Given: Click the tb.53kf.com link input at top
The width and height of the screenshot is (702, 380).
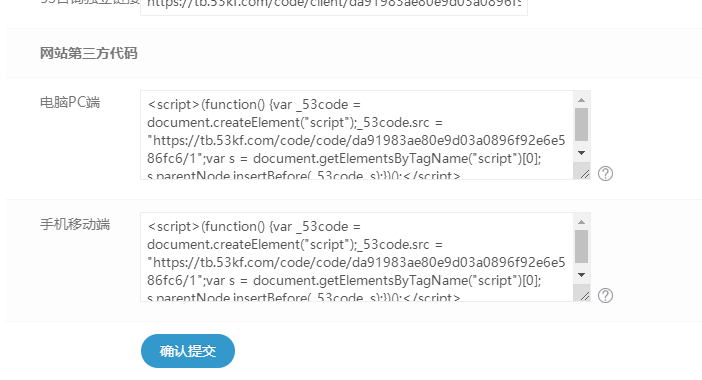Looking at the screenshot, I should 334,6.
